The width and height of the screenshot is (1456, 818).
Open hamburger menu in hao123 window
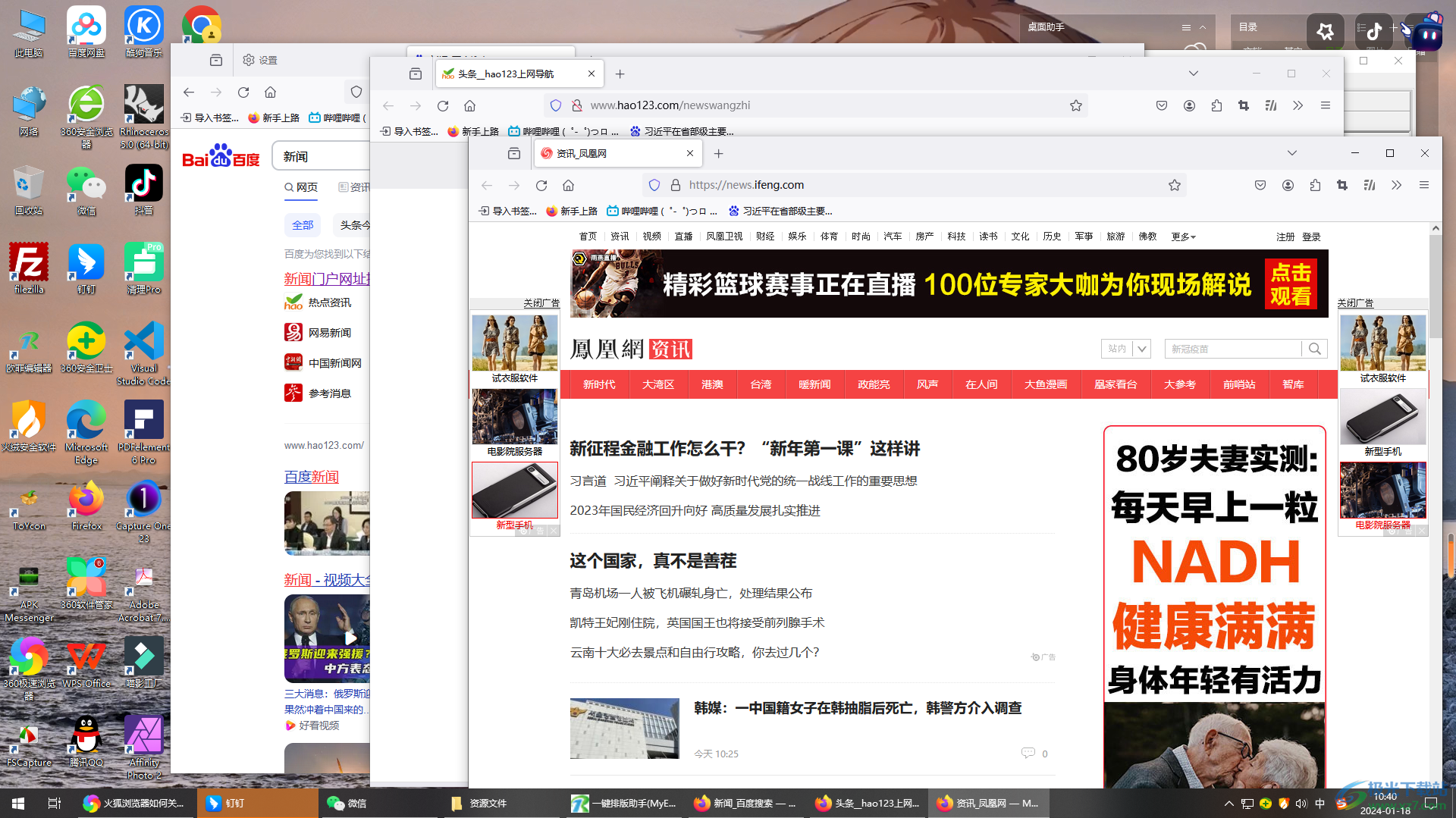tap(1326, 106)
